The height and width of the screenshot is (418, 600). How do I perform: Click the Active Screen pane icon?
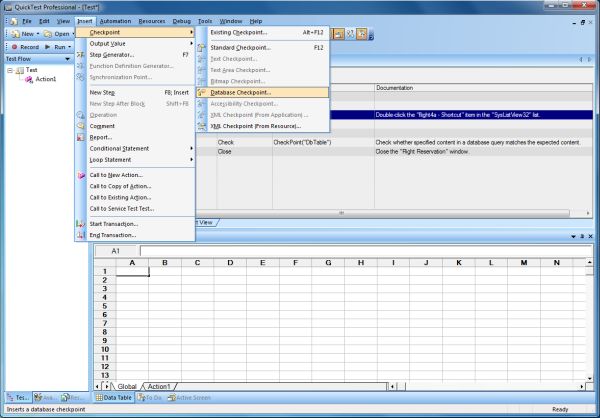[171, 398]
